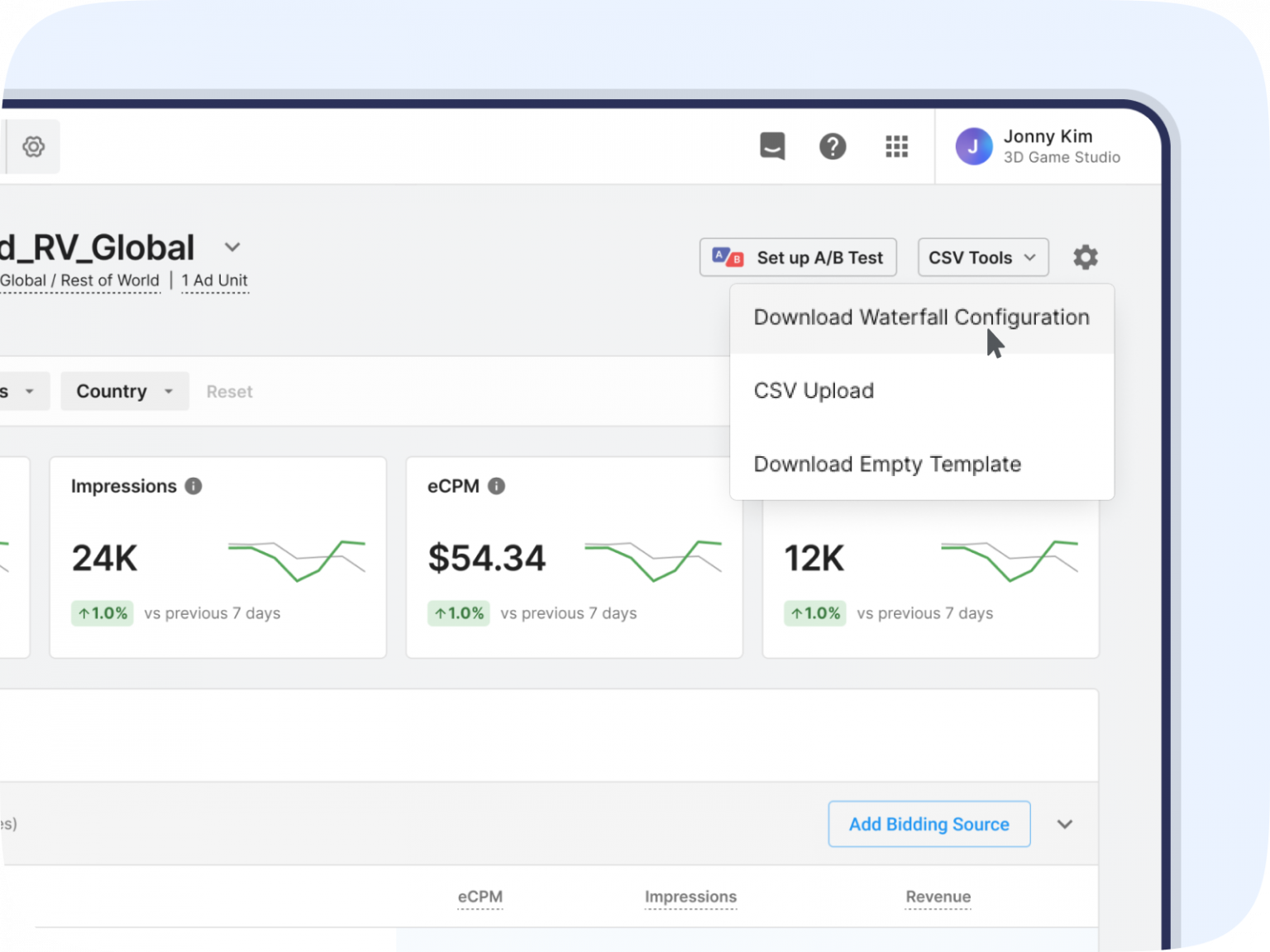Click the 1 Ad Unit link
The width and height of the screenshot is (1270, 952).
click(214, 281)
